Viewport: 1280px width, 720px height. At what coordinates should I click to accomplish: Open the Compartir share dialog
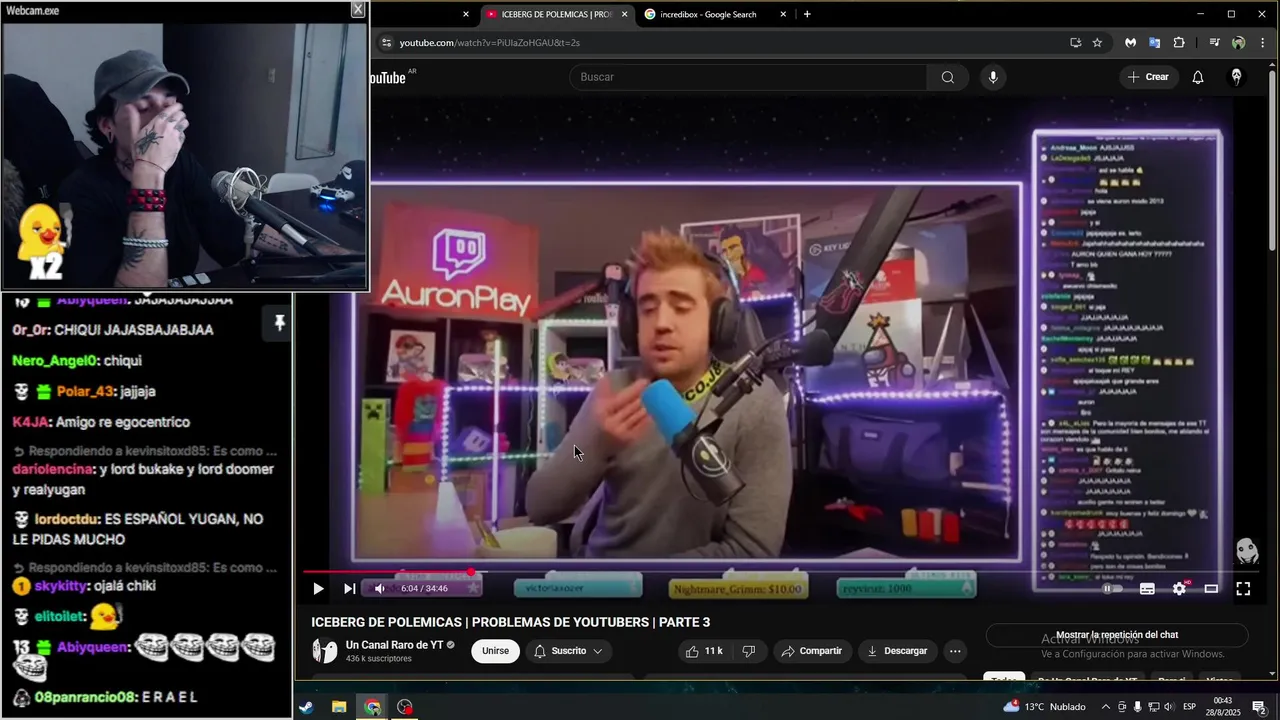tap(811, 651)
